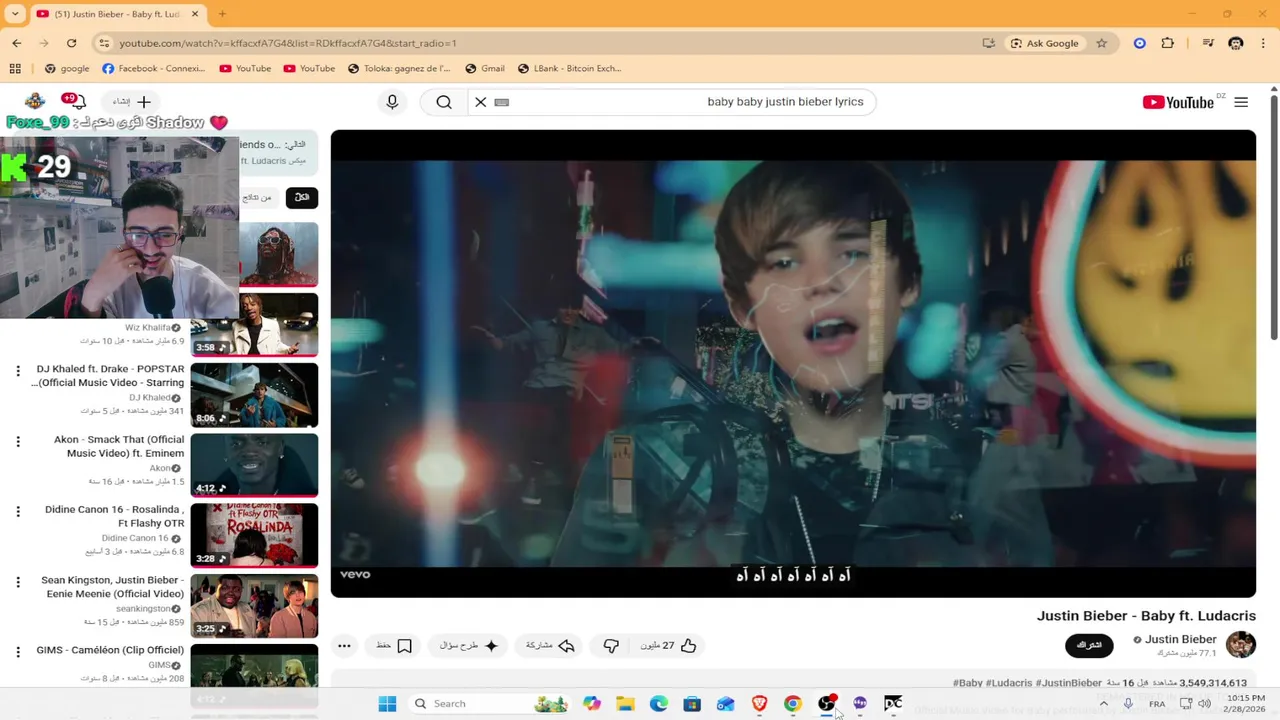Open YouTube notifications bell

[76, 101]
